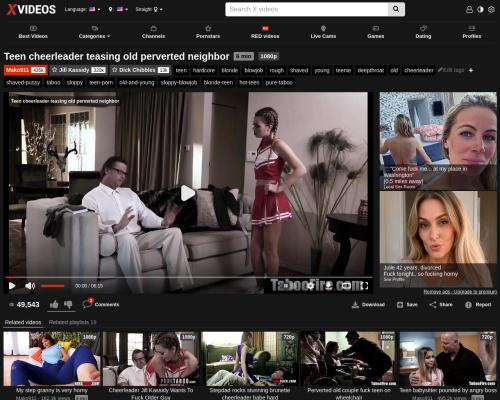This screenshot has height=400, width=500.
Task: Open the Language dropdown
Action: [82, 9]
